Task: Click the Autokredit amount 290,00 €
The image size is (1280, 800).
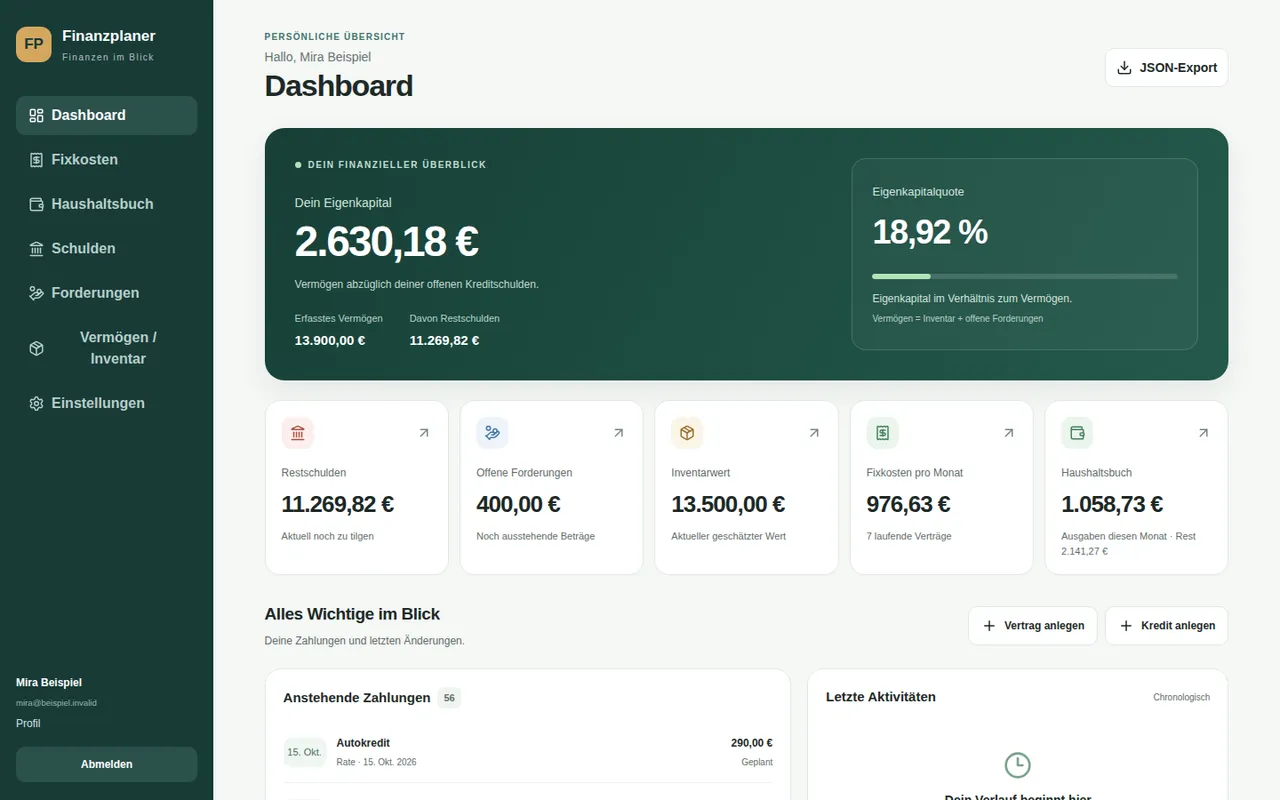Action: 751,743
